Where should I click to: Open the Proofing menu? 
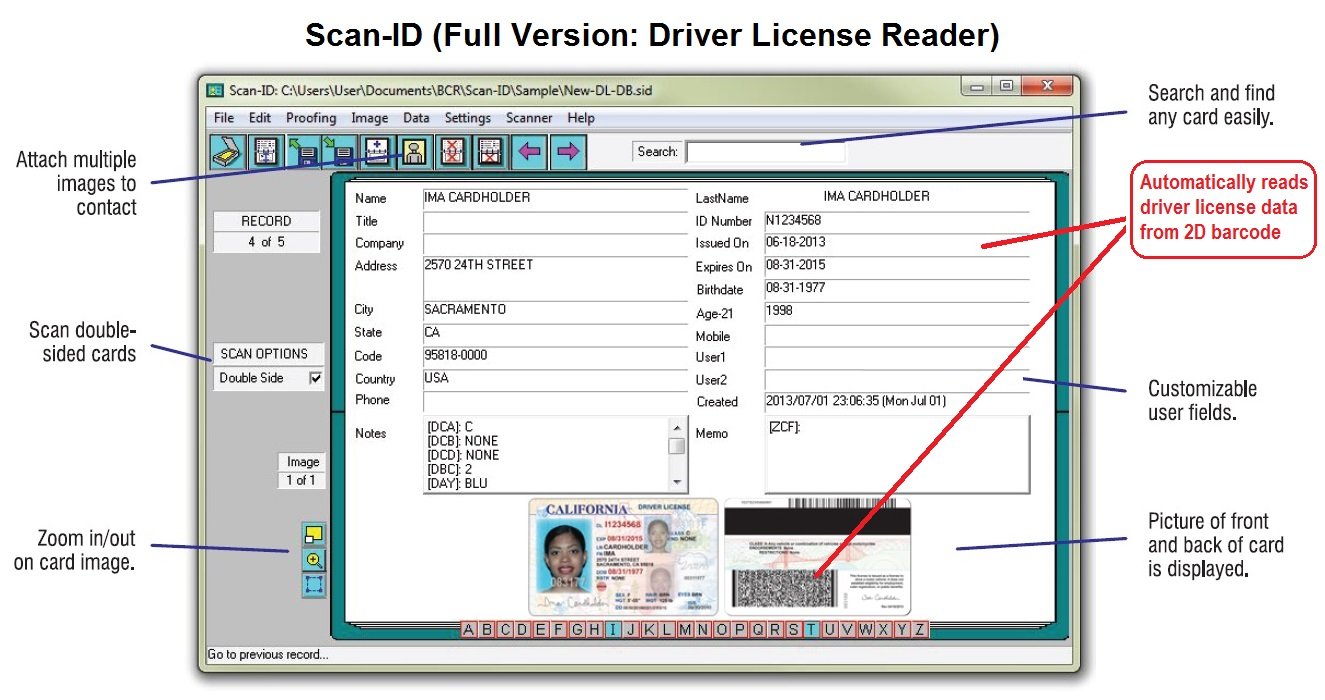(311, 118)
